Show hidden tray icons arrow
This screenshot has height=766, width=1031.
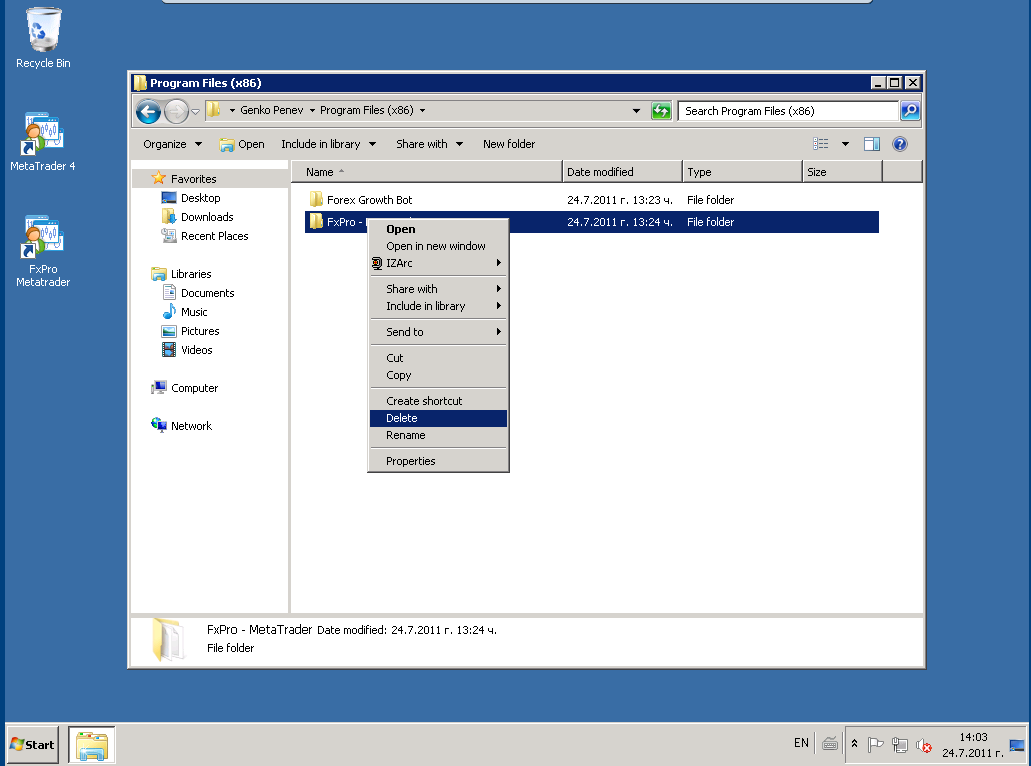point(854,744)
